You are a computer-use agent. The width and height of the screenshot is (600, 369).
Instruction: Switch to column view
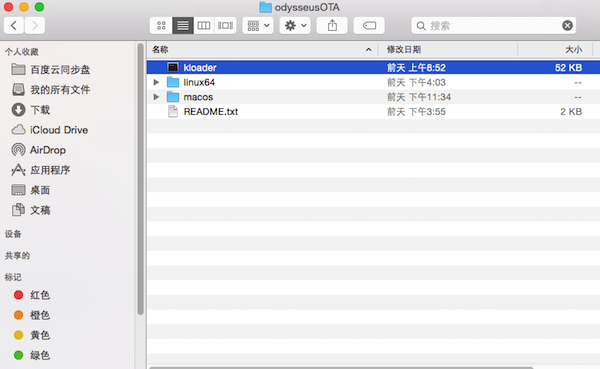coord(204,26)
